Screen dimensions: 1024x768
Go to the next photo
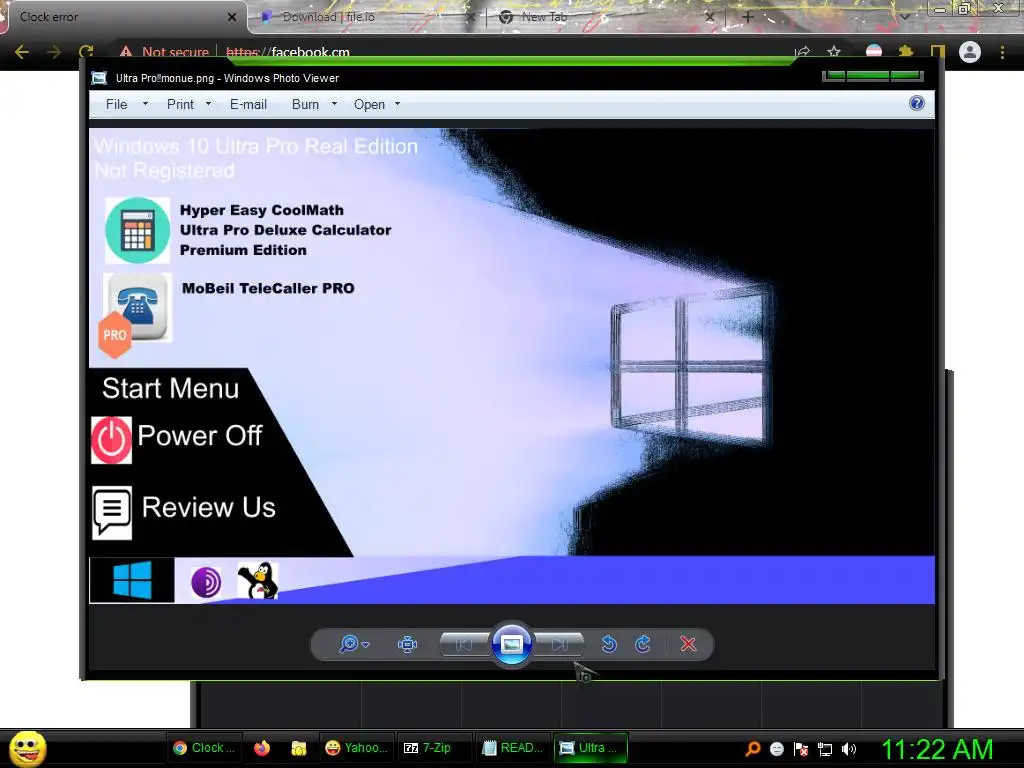tap(560, 645)
